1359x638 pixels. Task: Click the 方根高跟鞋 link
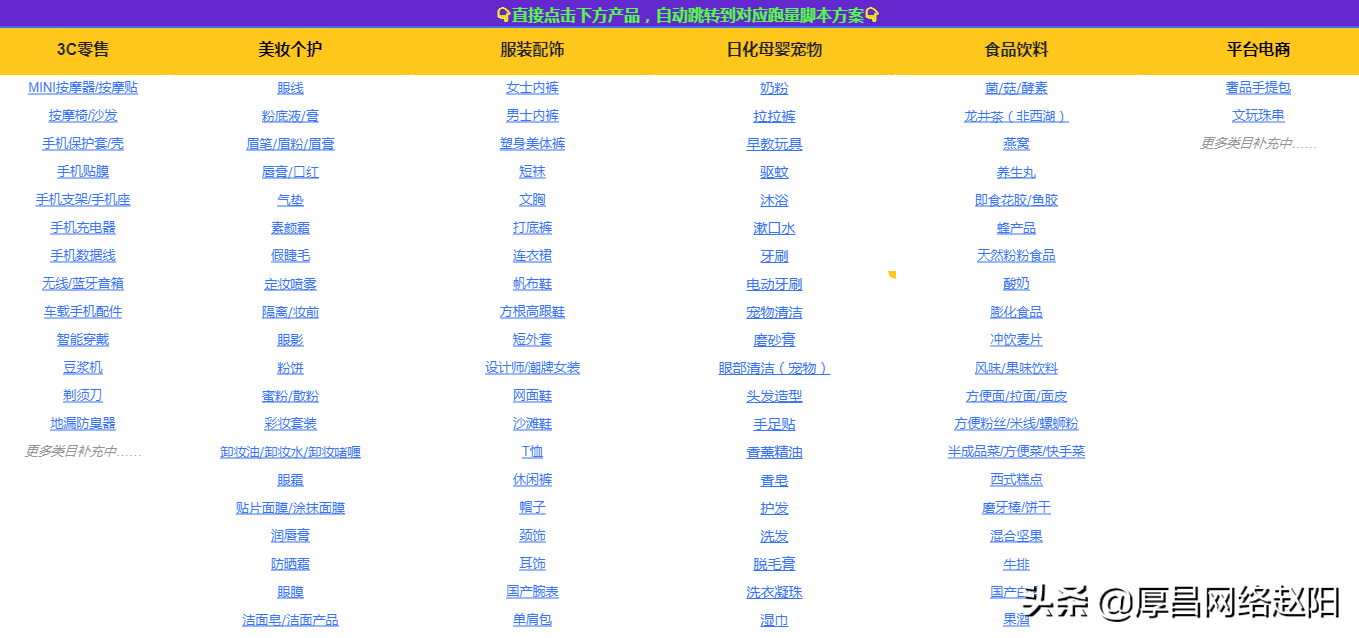click(x=532, y=312)
